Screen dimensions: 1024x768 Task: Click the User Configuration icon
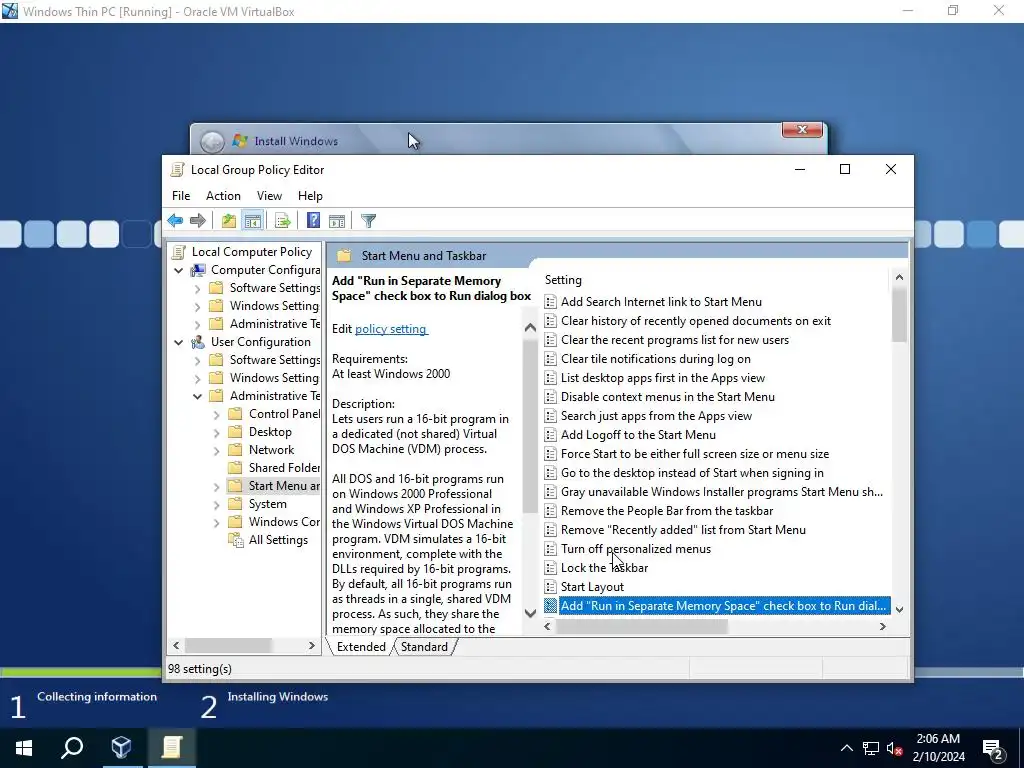(197, 342)
